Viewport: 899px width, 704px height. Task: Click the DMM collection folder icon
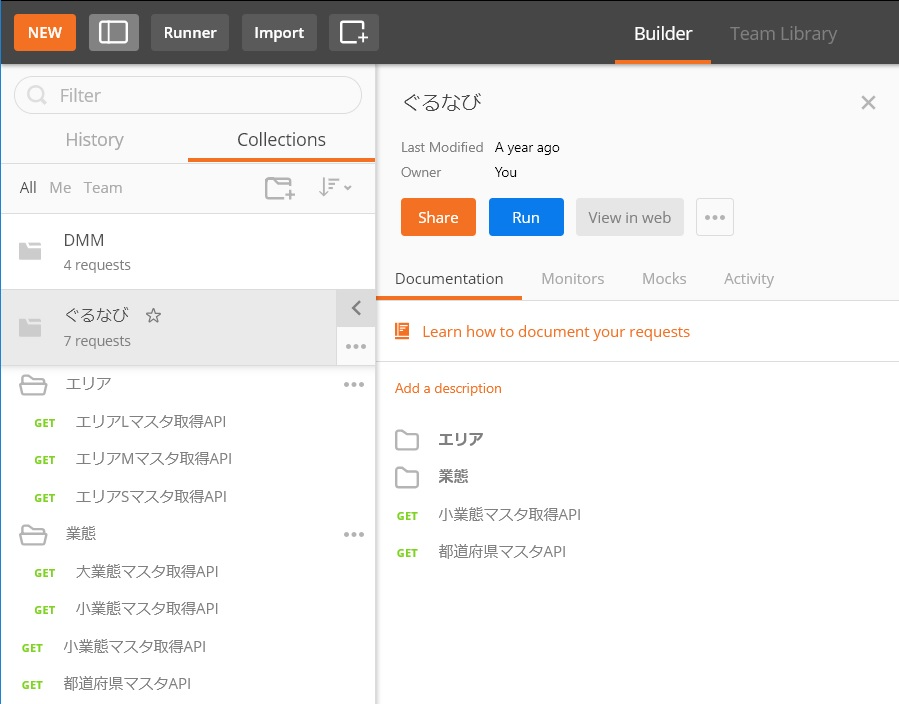(30, 251)
